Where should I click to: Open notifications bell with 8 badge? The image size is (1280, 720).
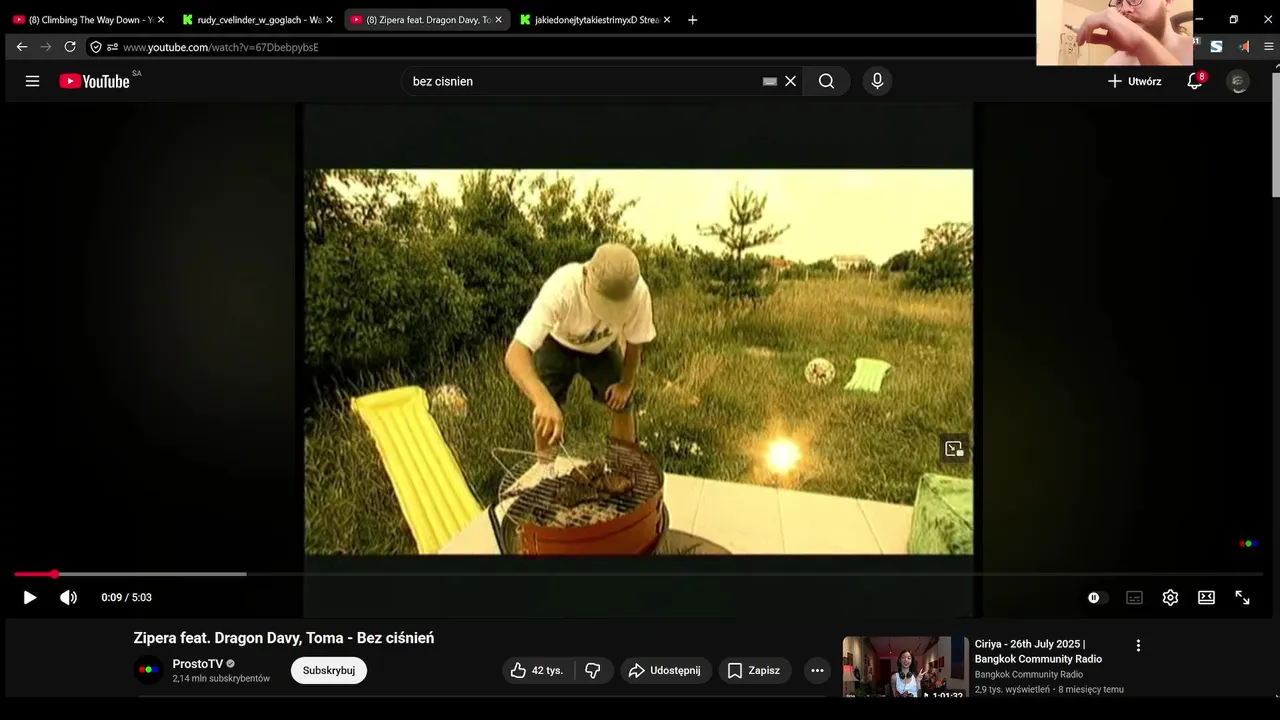(x=1194, y=81)
